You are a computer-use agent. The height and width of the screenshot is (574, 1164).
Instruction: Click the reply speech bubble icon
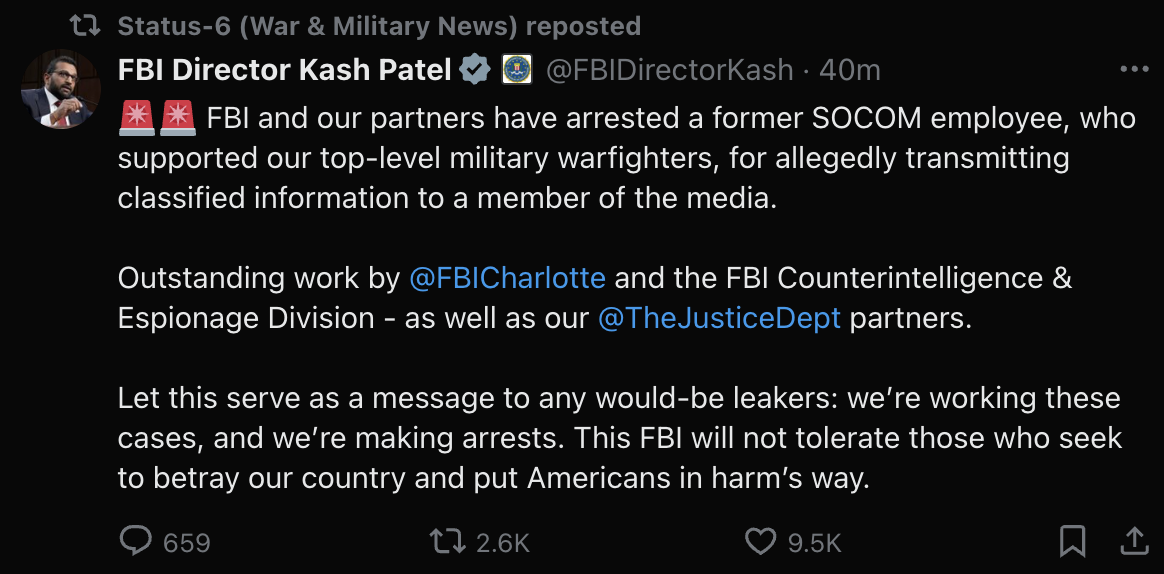[x=135, y=541]
